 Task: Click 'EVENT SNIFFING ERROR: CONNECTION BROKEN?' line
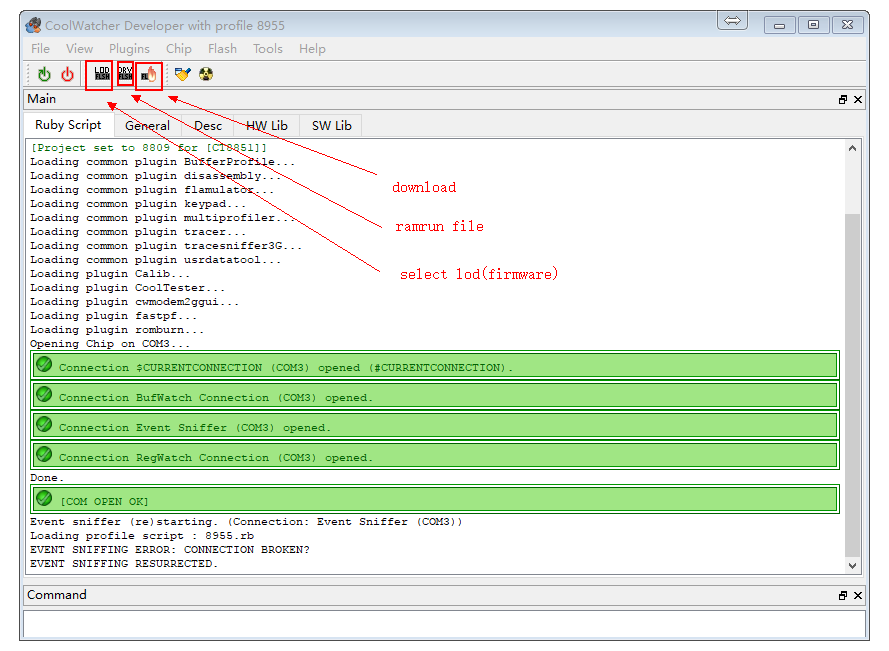170,549
